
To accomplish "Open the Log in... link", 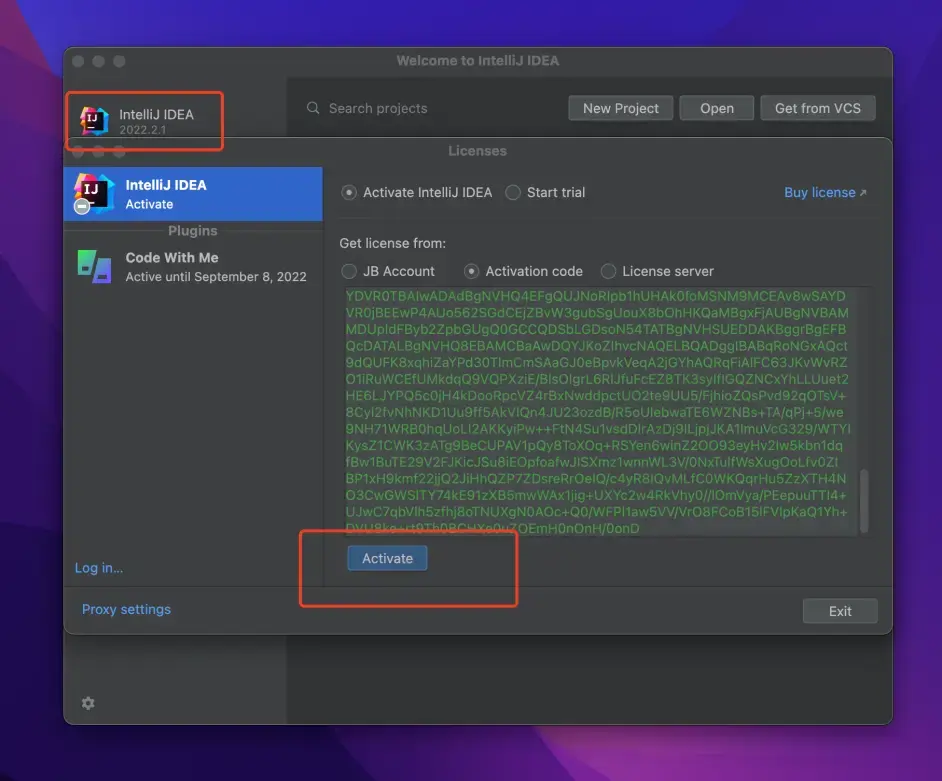I will [x=99, y=568].
